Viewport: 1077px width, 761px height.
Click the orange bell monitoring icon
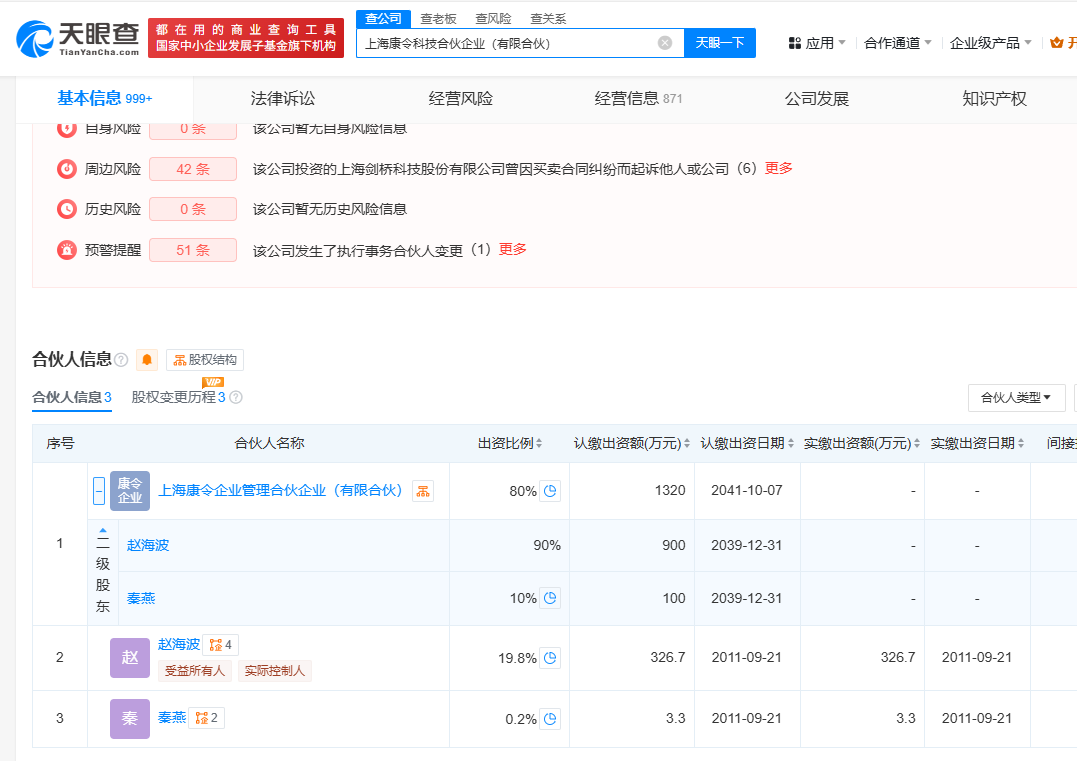click(x=147, y=360)
